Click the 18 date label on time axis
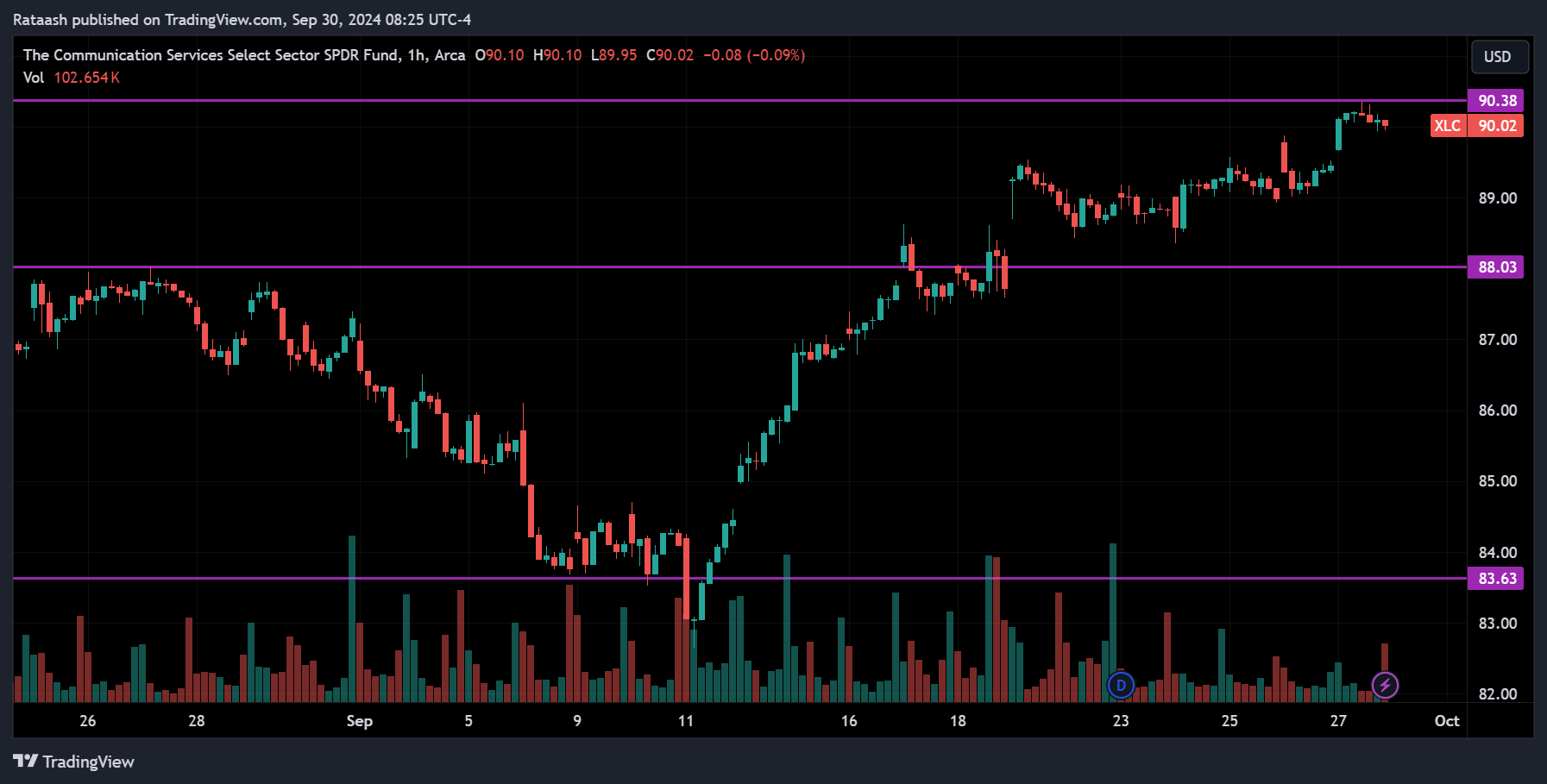1547x784 pixels. (x=958, y=721)
